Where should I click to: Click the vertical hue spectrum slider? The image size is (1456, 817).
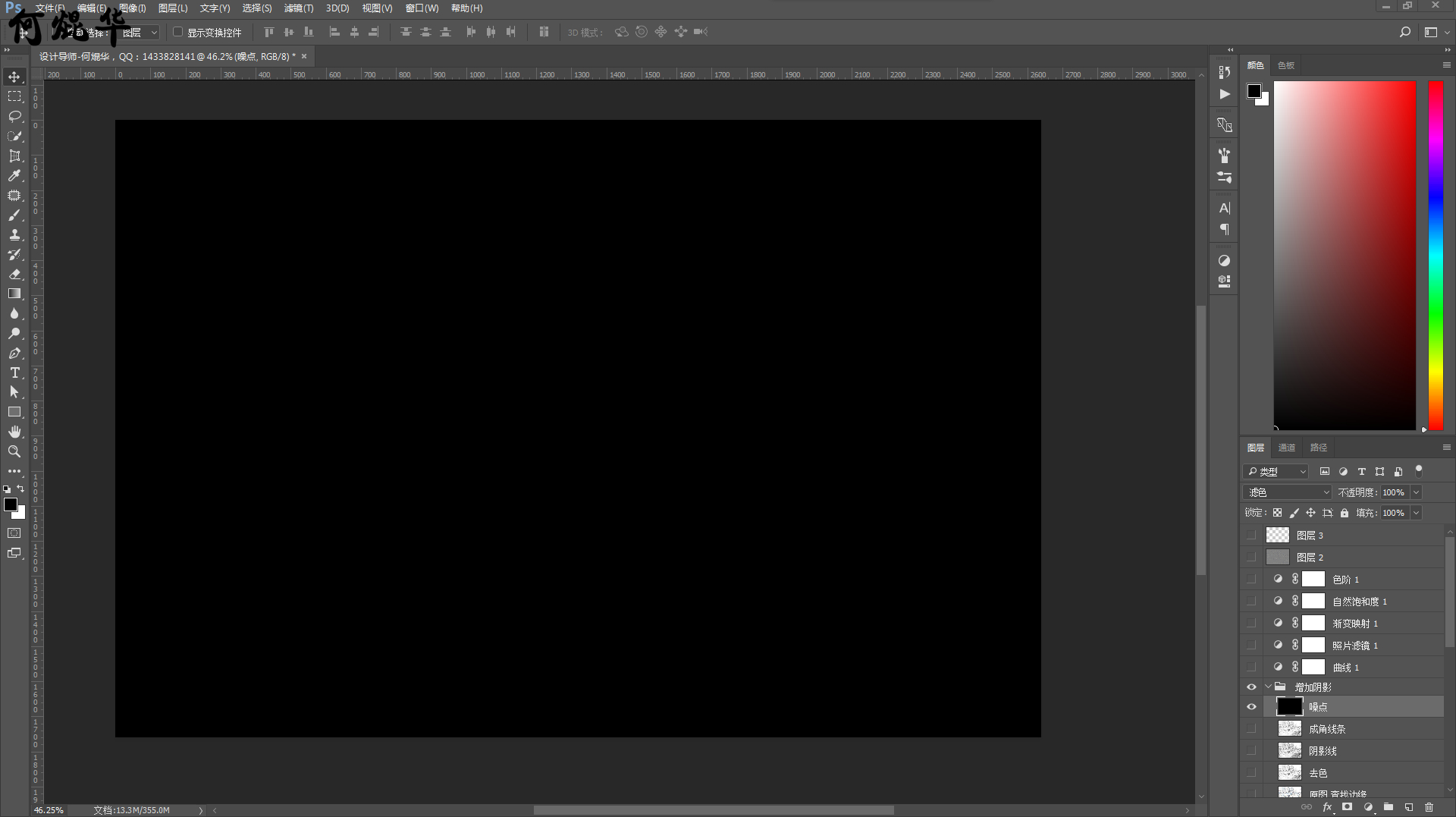(1436, 256)
